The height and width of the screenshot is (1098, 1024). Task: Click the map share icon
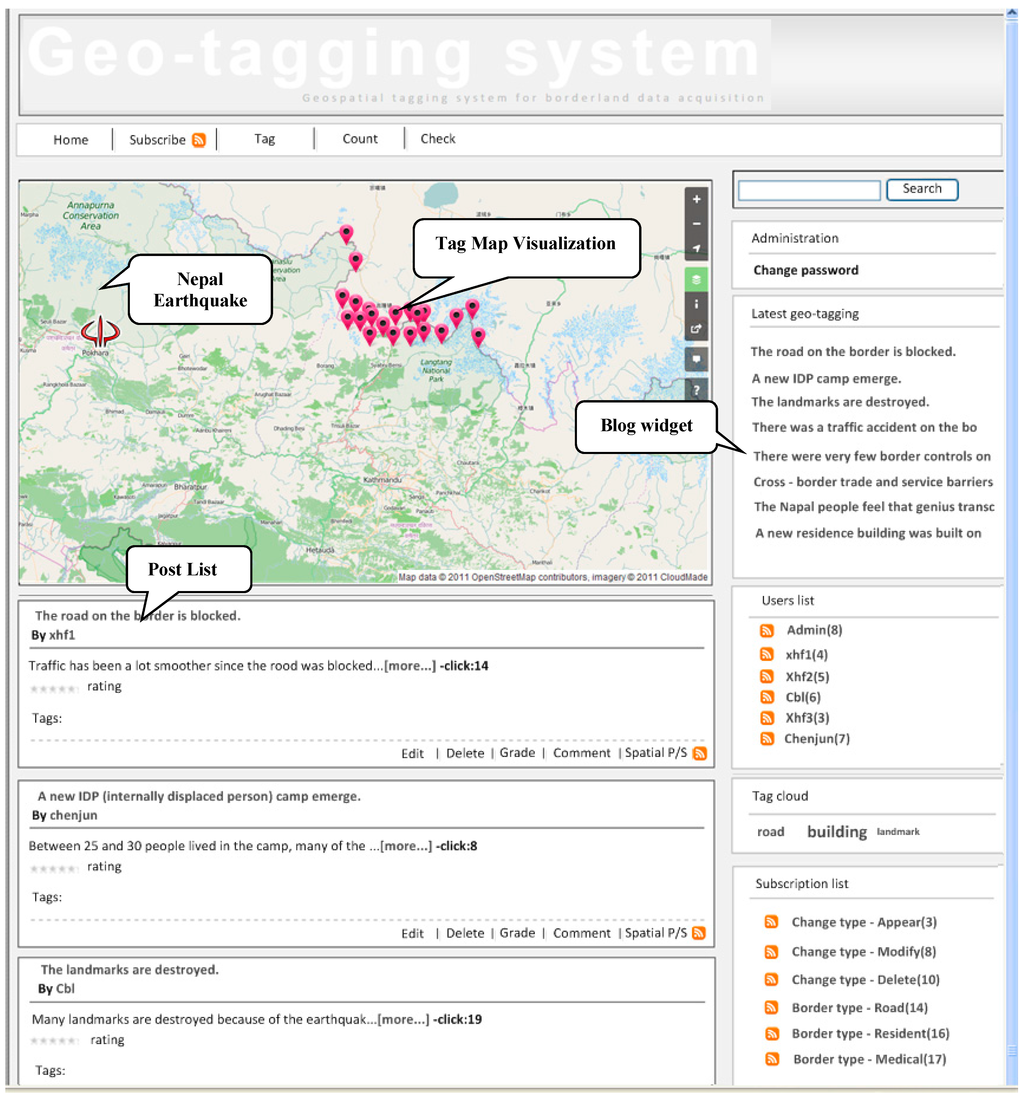point(697,328)
